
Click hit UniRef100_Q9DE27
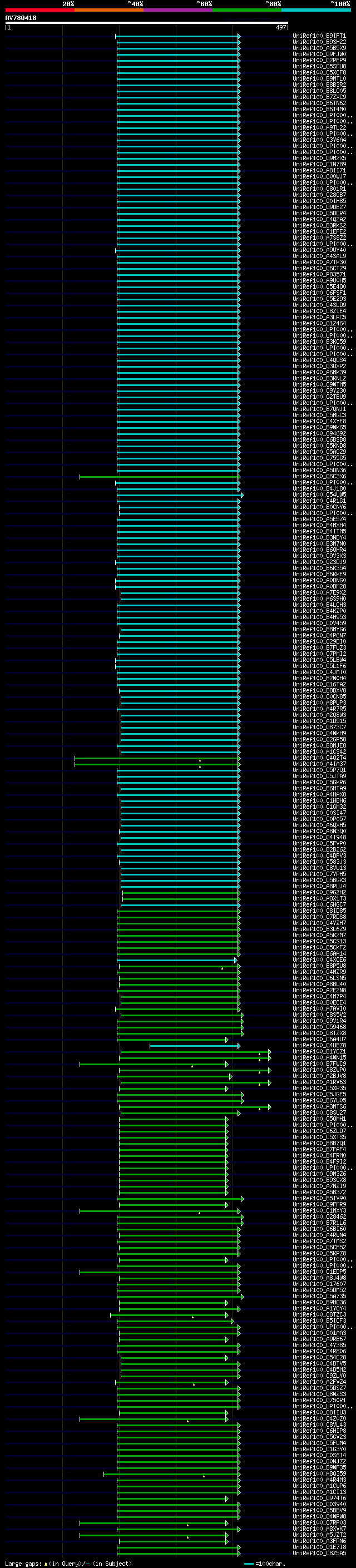[319, 207]
